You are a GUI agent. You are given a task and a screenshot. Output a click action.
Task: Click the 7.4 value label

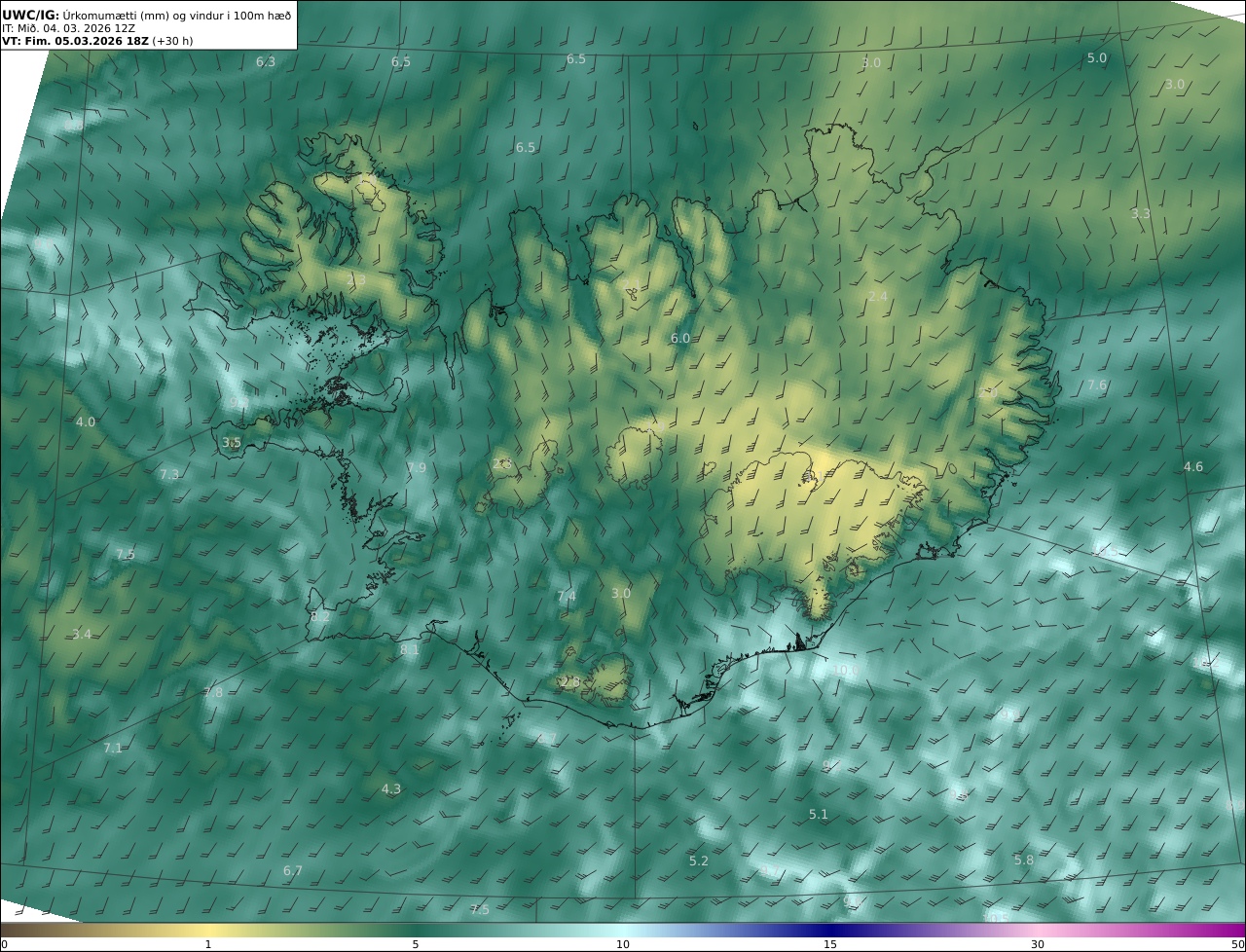567,595
